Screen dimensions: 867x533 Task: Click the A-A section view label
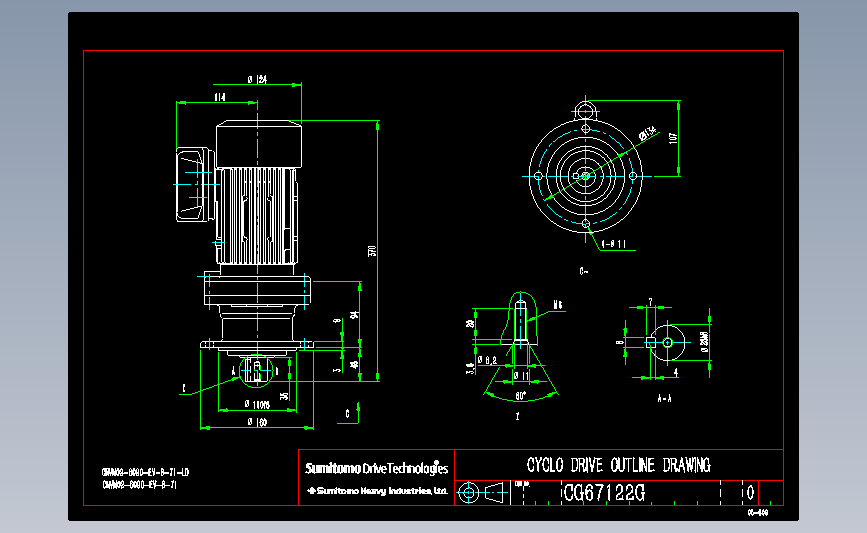point(665,398)
